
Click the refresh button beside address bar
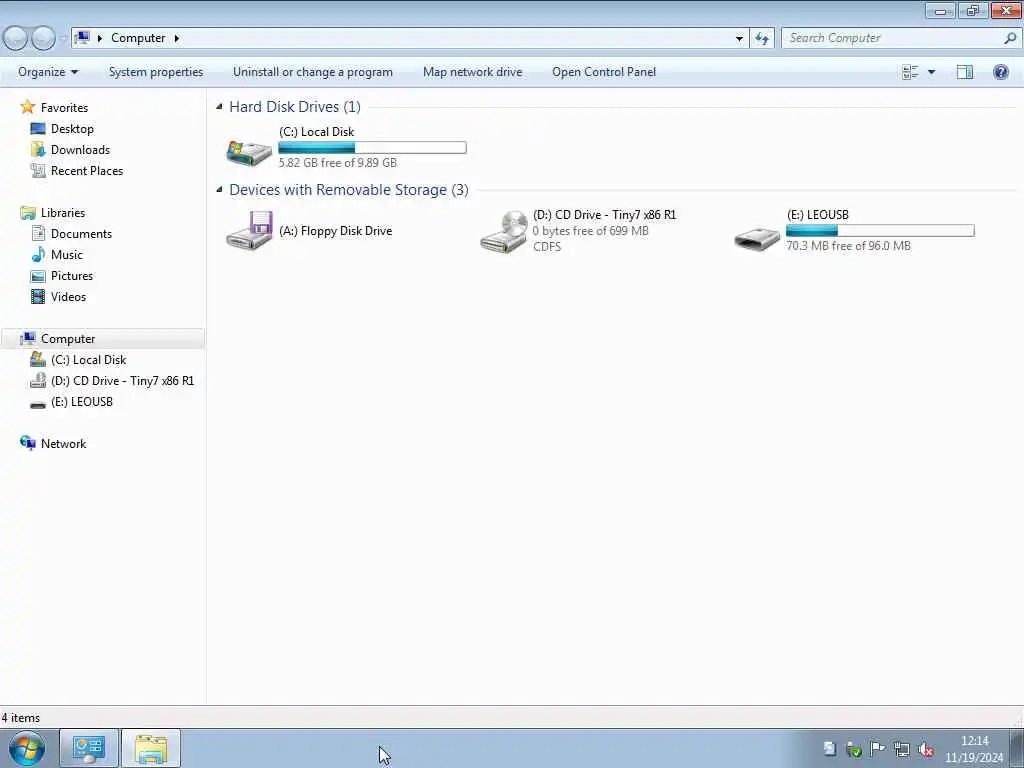pos(762,39)
